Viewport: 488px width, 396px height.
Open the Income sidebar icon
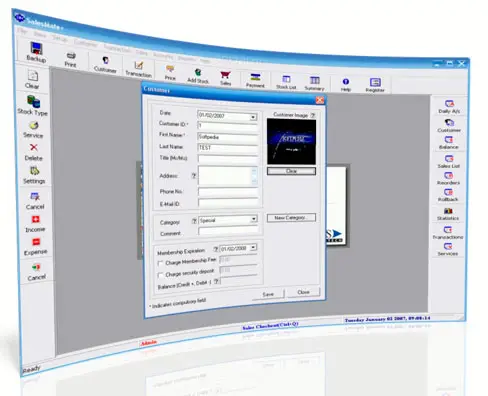pos(35,219)
